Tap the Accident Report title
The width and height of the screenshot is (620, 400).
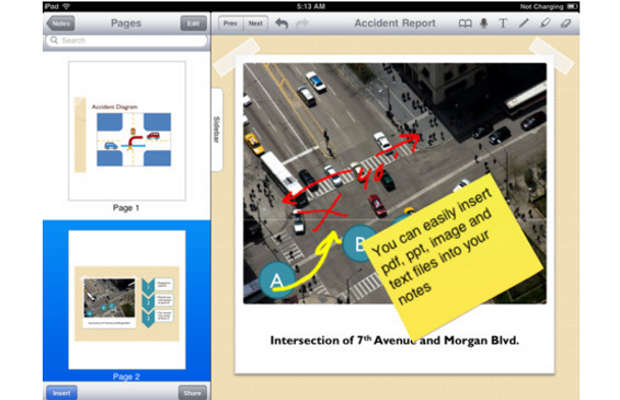point(395,23)
